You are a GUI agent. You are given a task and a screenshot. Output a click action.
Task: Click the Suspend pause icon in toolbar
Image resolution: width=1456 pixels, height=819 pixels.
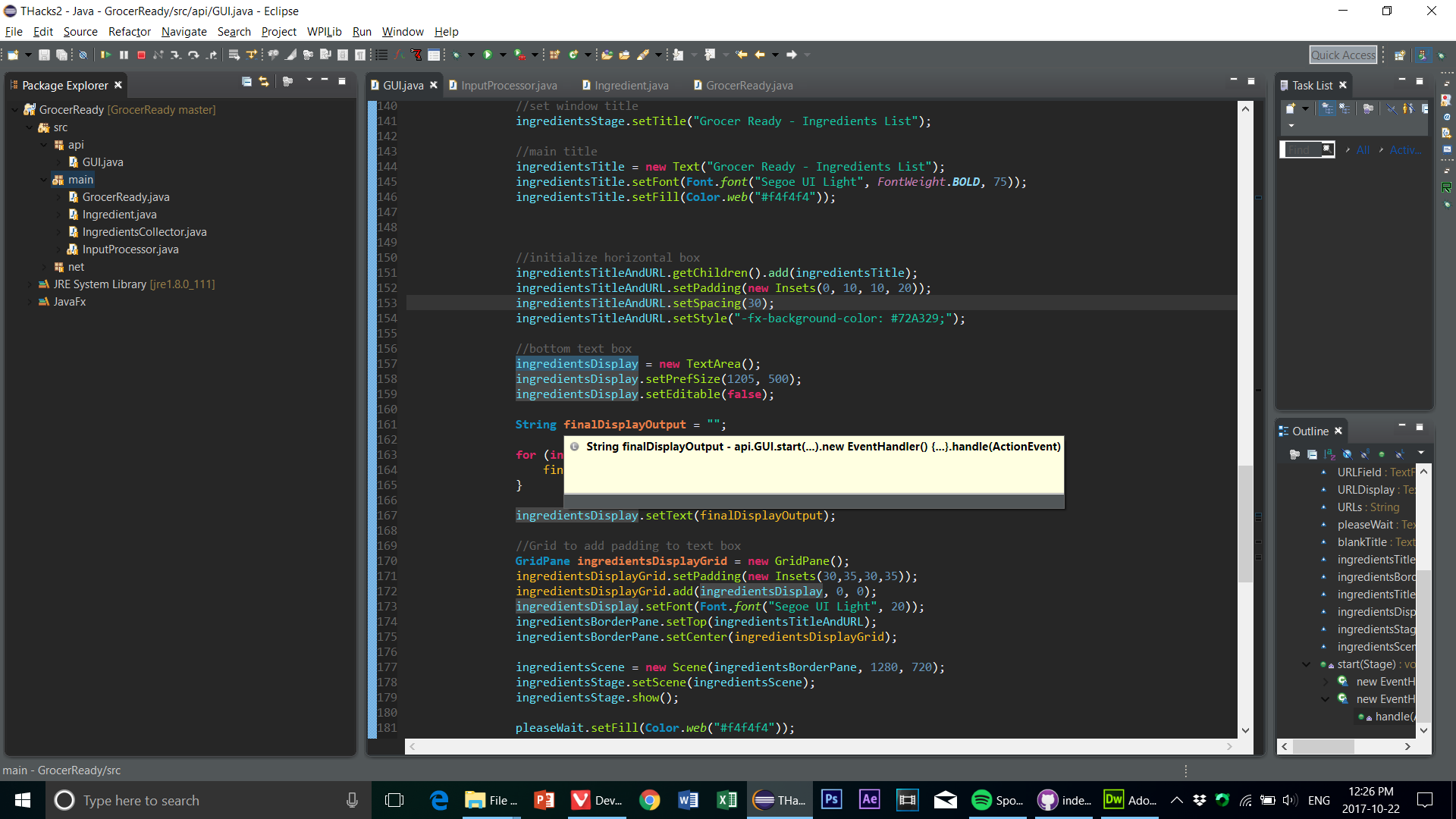tap(124, 55)
